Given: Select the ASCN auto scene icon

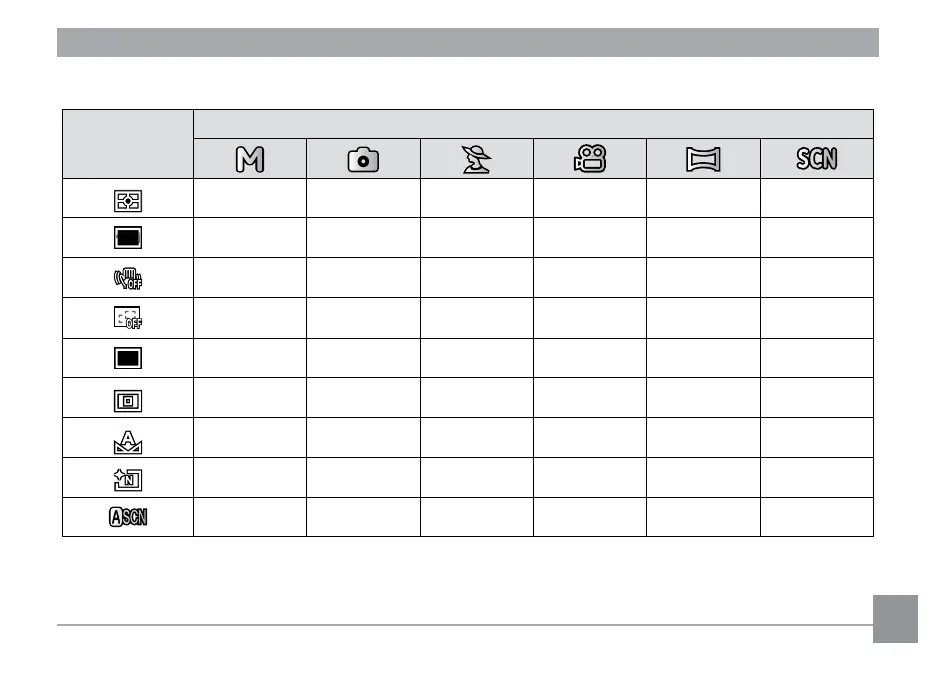Looking at the screenshot, I should tap(128, 517).
